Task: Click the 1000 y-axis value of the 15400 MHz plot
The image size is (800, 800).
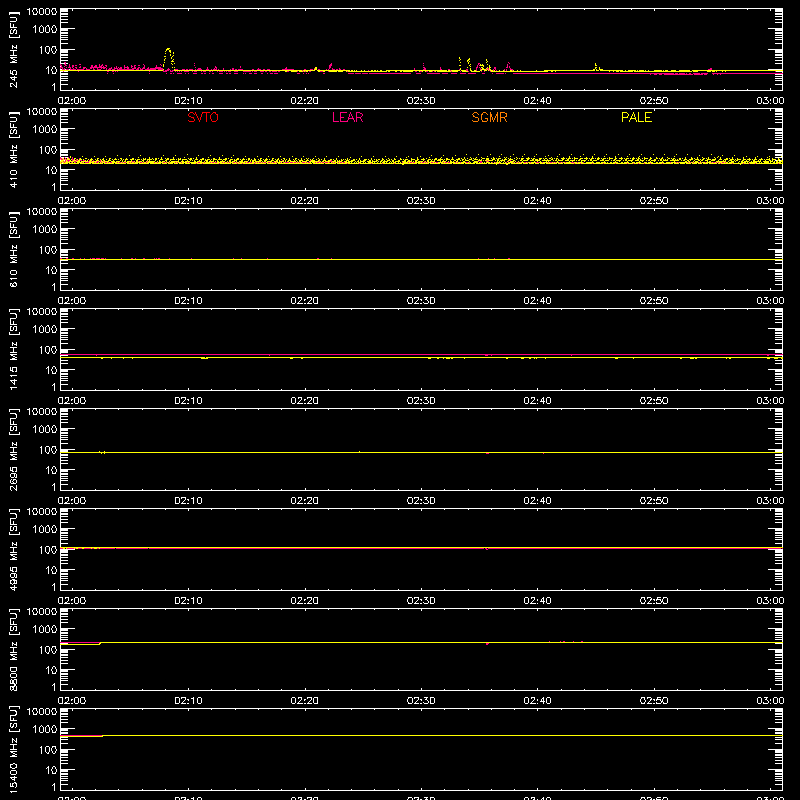Action: pyautogui.click(x=45, y=730)
